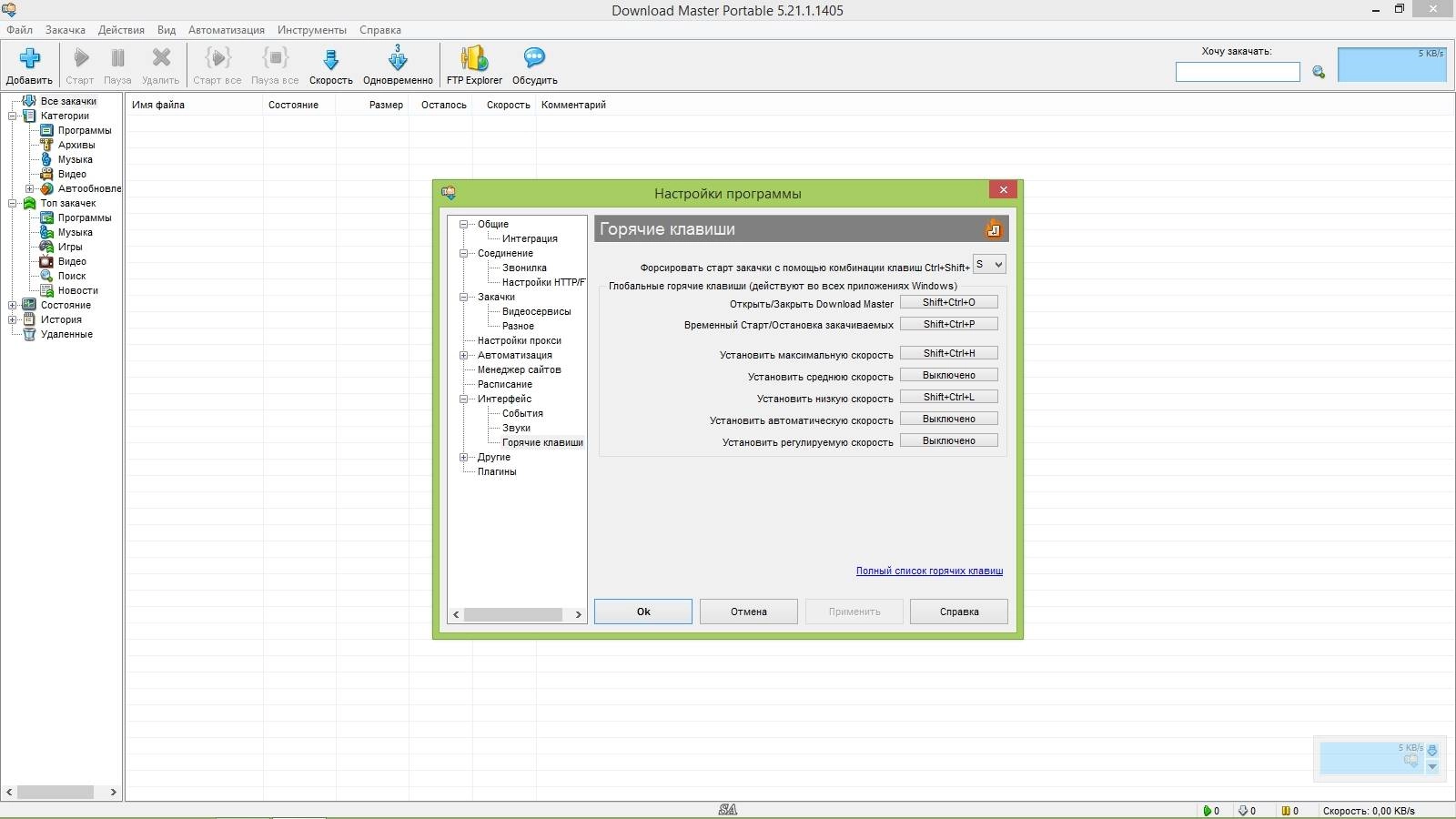Change the Shift+Ctrl+P hotkey button
This screenshot has width=1456, height=819.
click(x=949, y=324)
